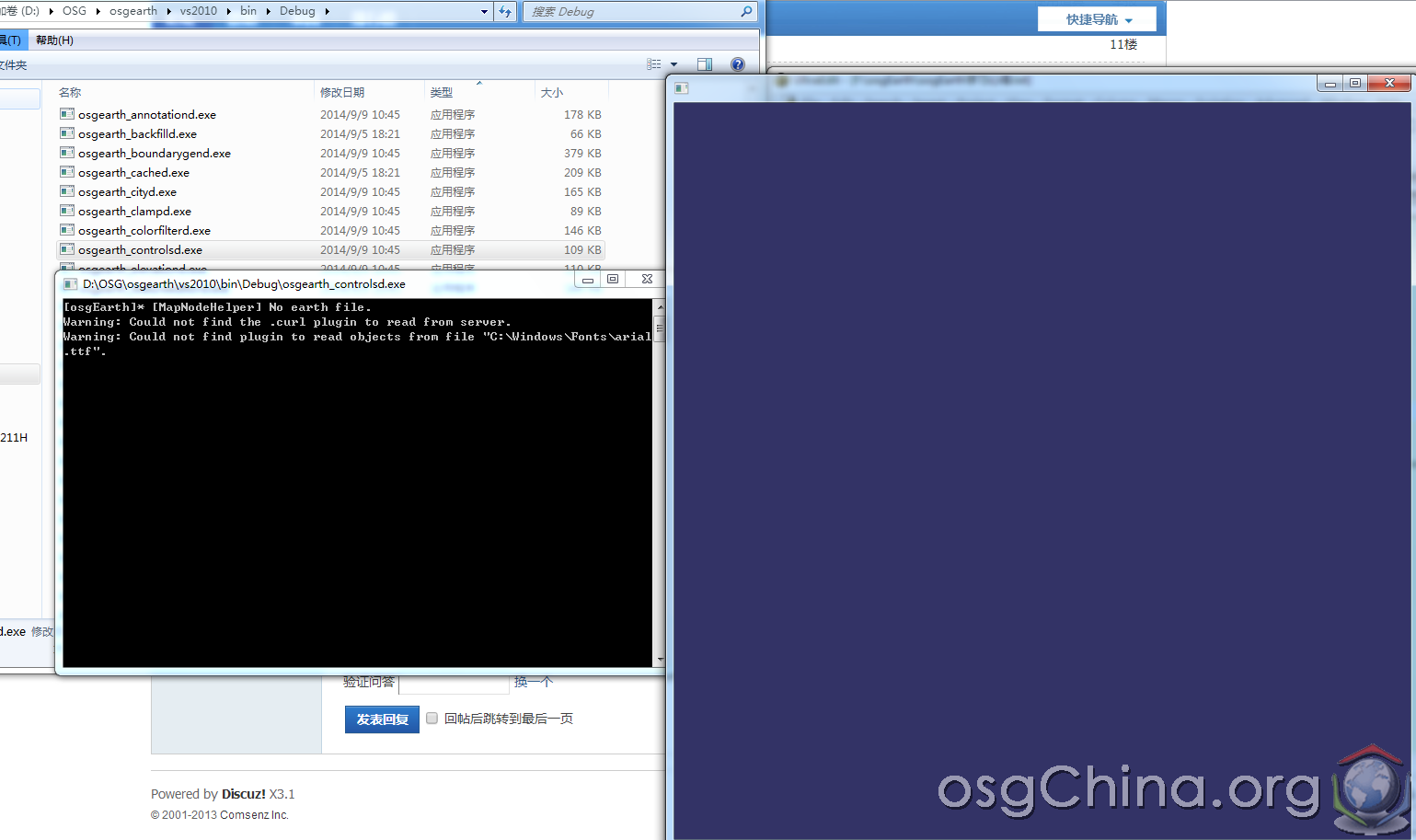Click the 换一个 link
This screenshot has height=840, width=1416.
[534, 682]
